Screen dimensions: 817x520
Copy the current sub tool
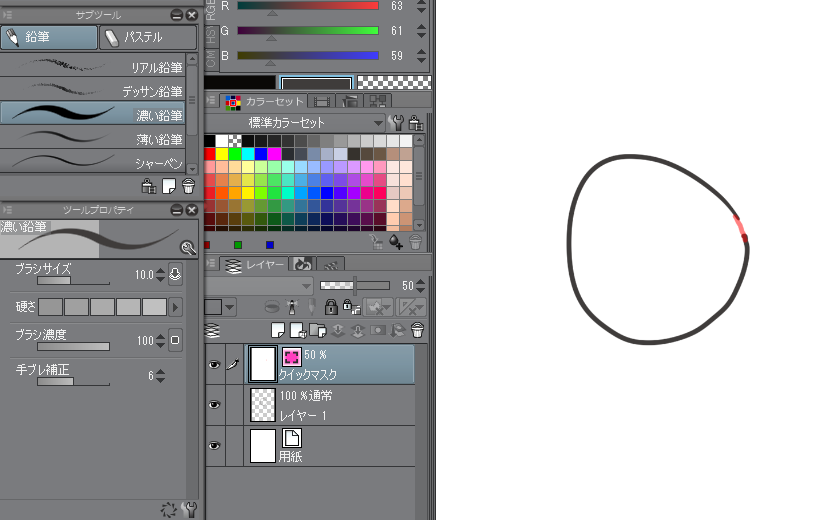point(169,186)
